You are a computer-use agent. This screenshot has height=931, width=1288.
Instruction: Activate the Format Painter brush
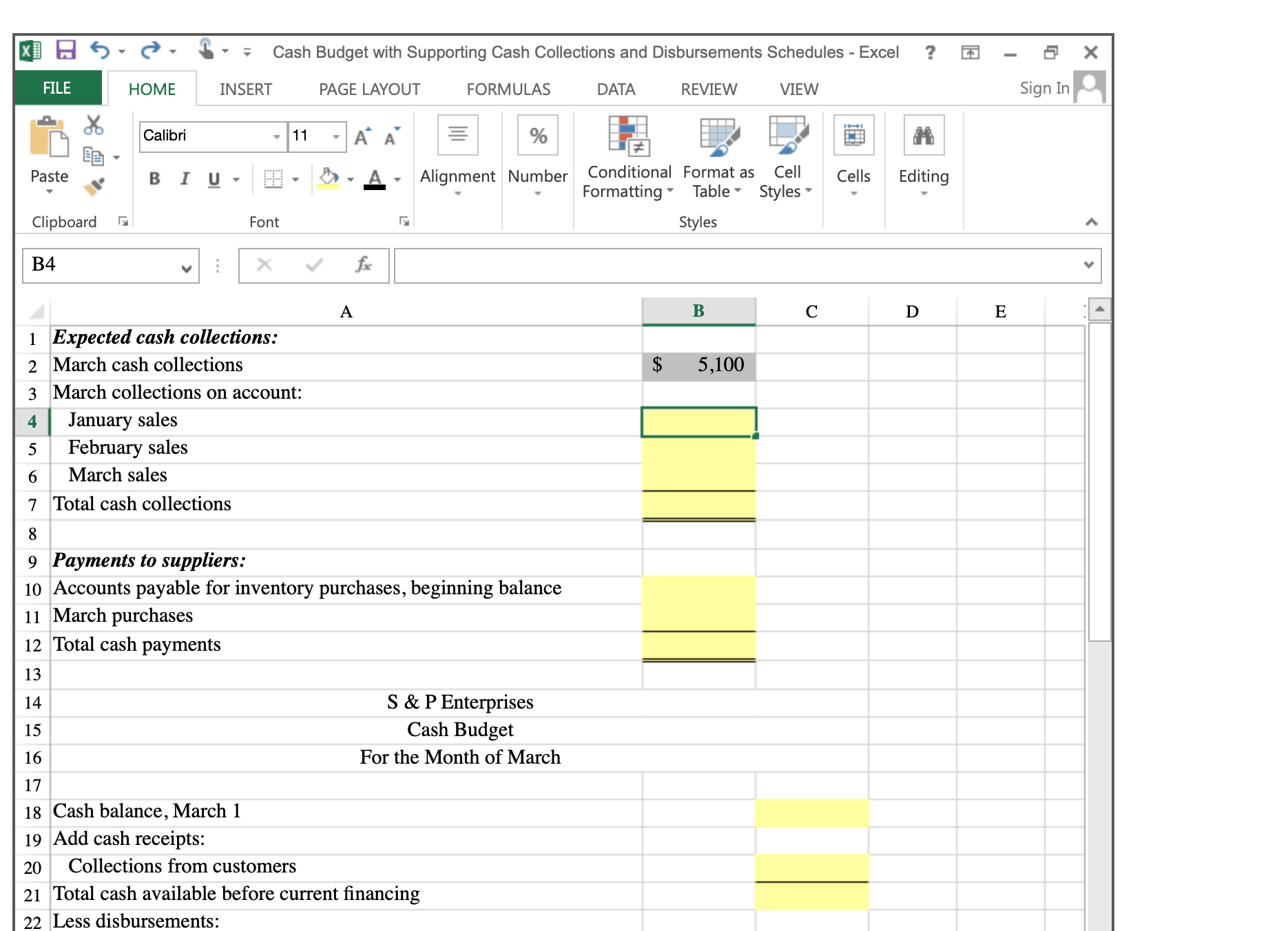pos(94,186)
